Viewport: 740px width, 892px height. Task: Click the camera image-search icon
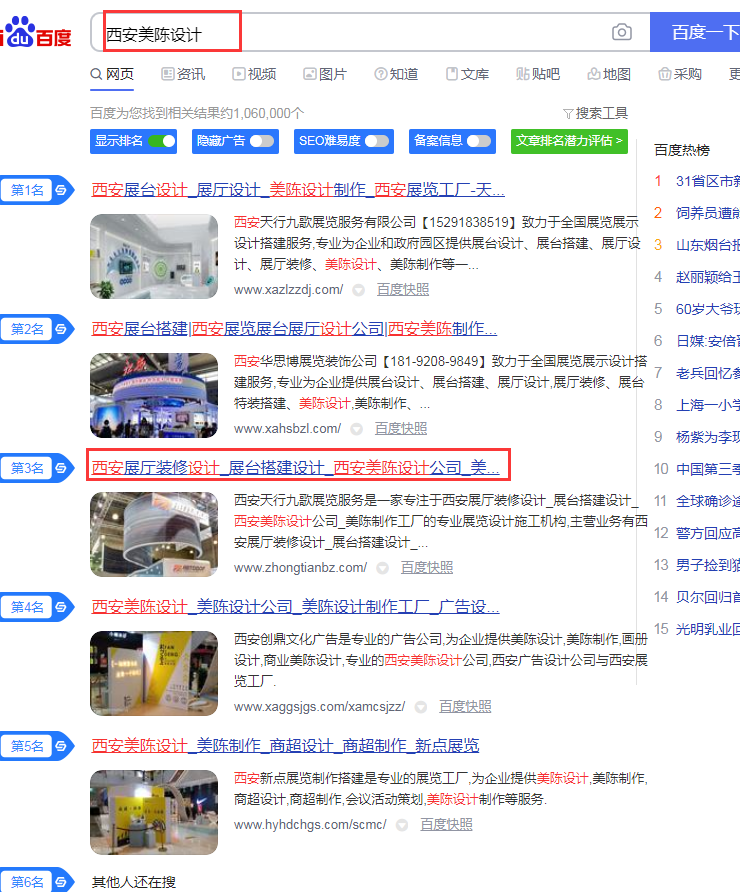point(622,33)
